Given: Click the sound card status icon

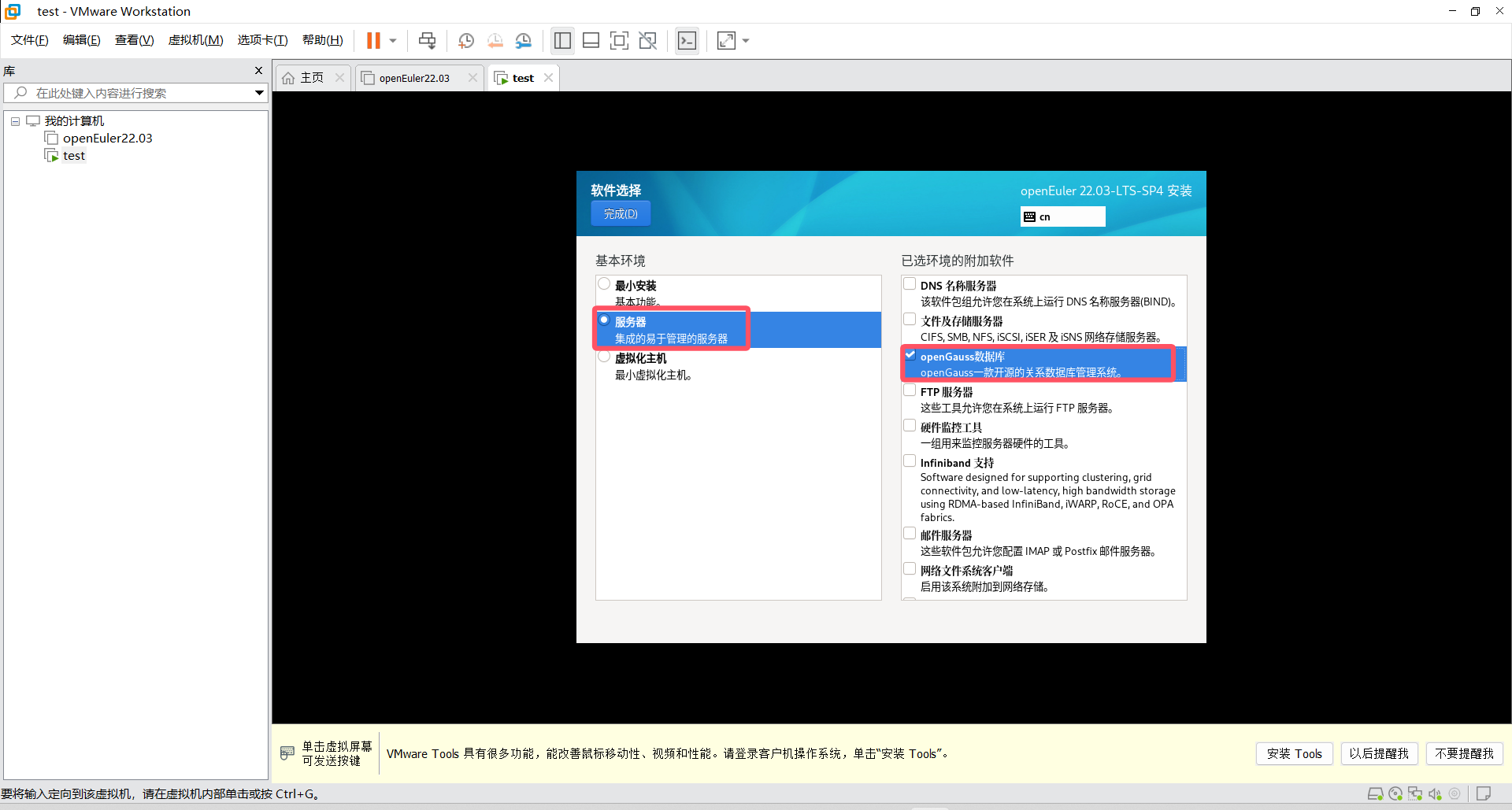Looking at the screenshot, I should point(1435,794).
